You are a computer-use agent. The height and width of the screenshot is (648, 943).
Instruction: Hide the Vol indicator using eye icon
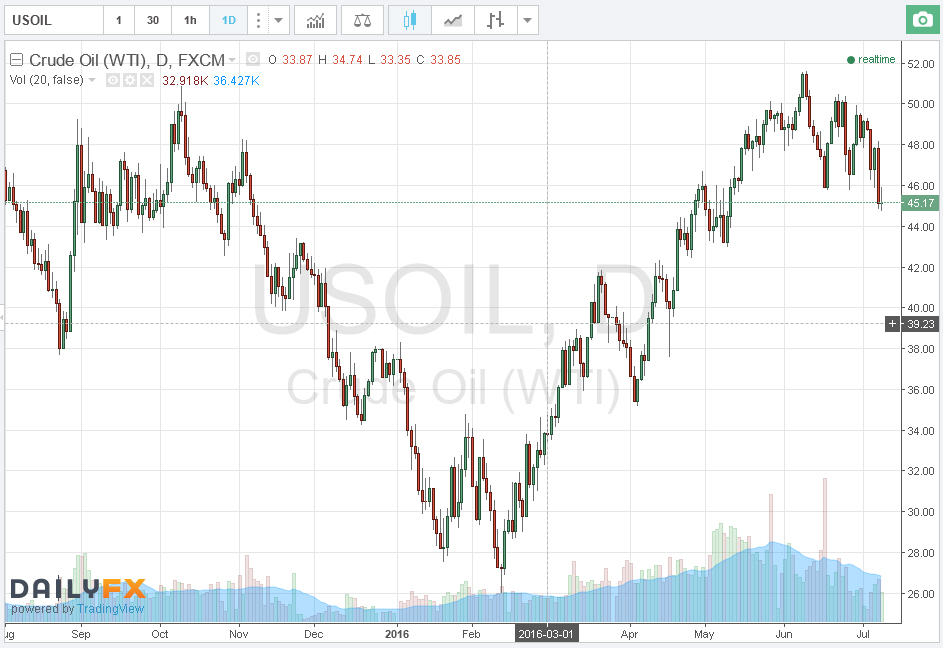[x=113, y=80]
